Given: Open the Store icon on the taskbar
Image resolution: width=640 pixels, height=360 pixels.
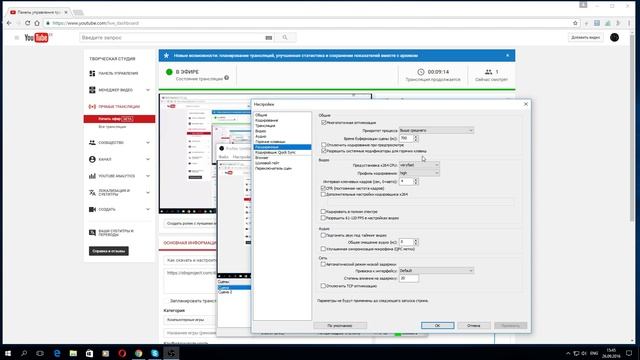Looking at the screenshot, I should click(89, 353).
